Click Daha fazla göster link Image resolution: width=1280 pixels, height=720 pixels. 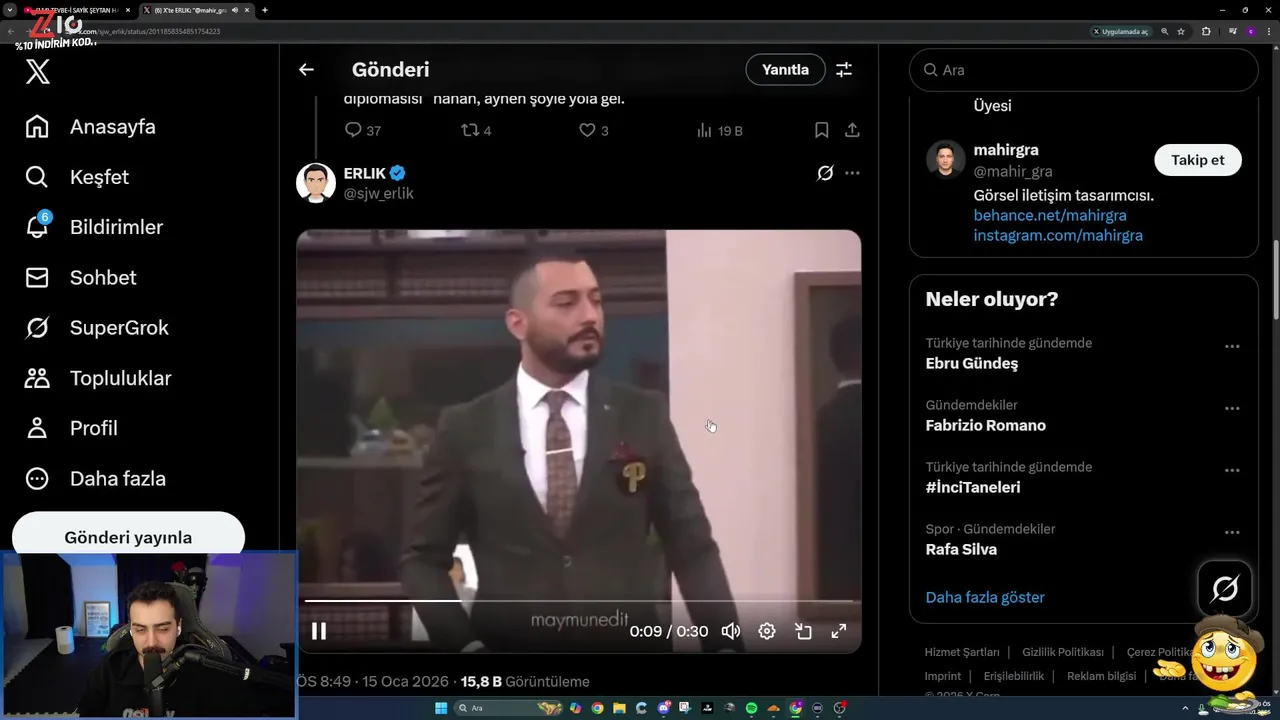985,597
